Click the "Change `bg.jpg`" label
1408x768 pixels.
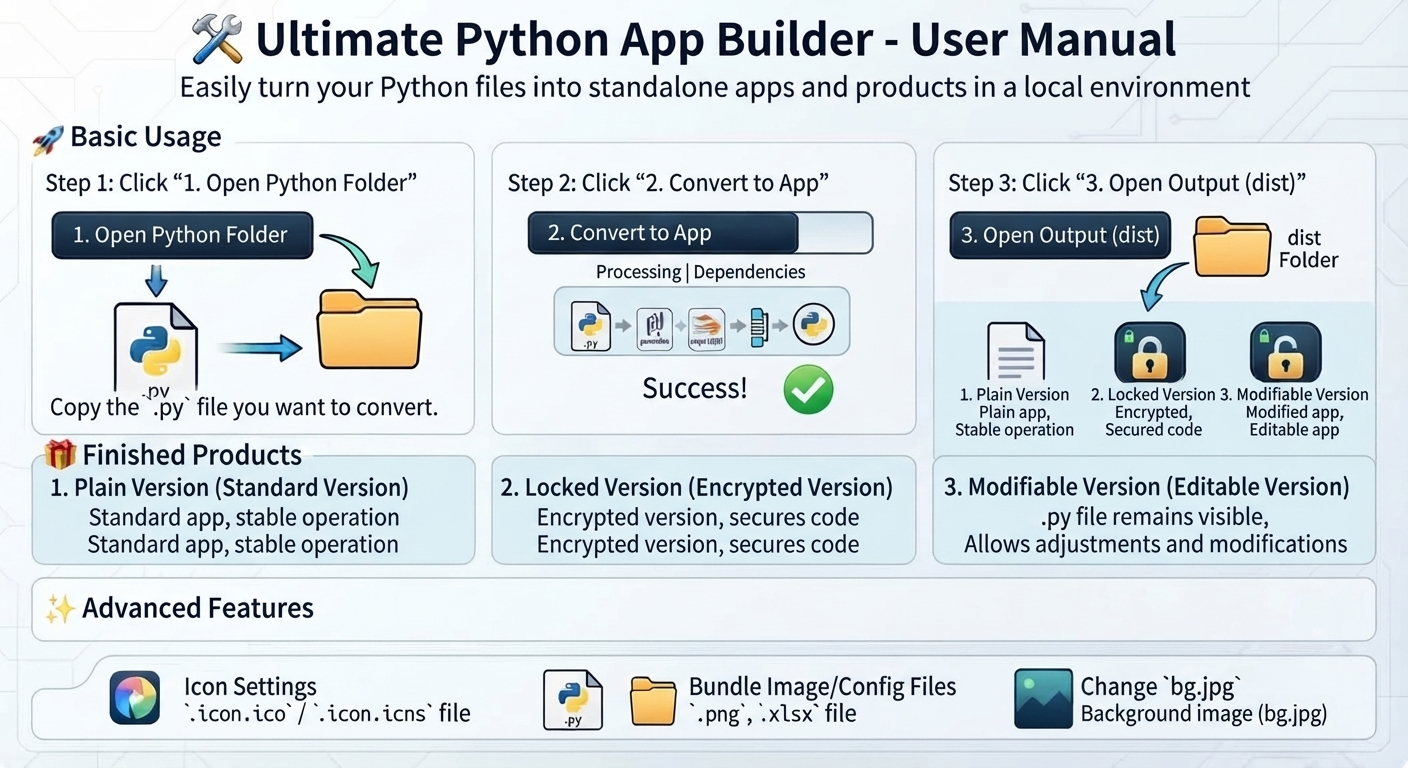[x=1161, y=686]
